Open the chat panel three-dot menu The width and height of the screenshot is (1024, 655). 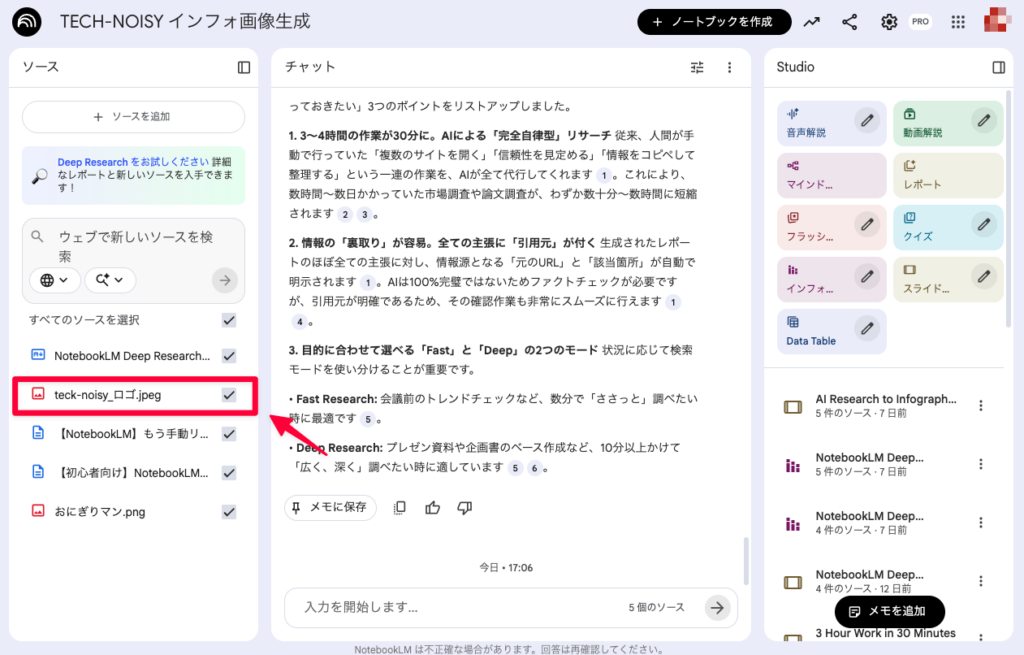(x=730, y=67)
